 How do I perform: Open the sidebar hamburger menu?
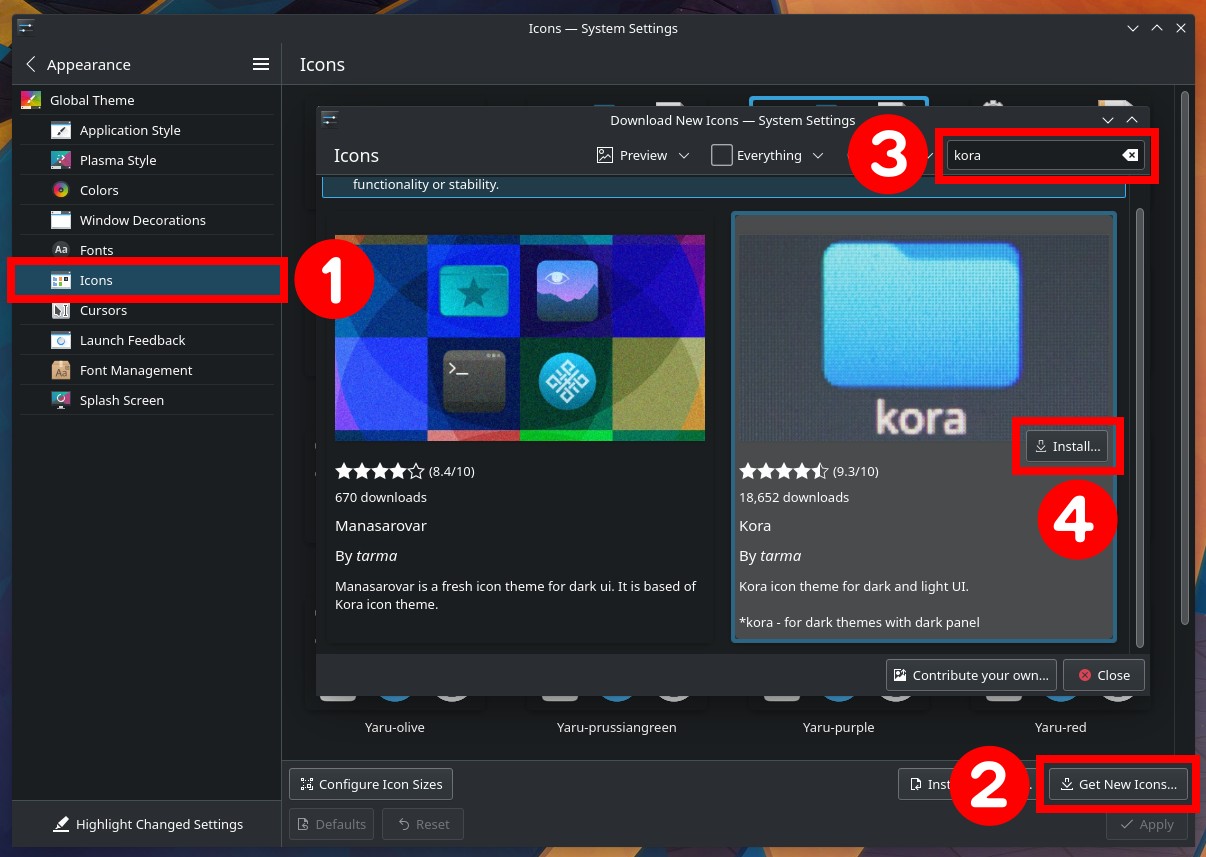pyautogui.click(x=261, y=64)
